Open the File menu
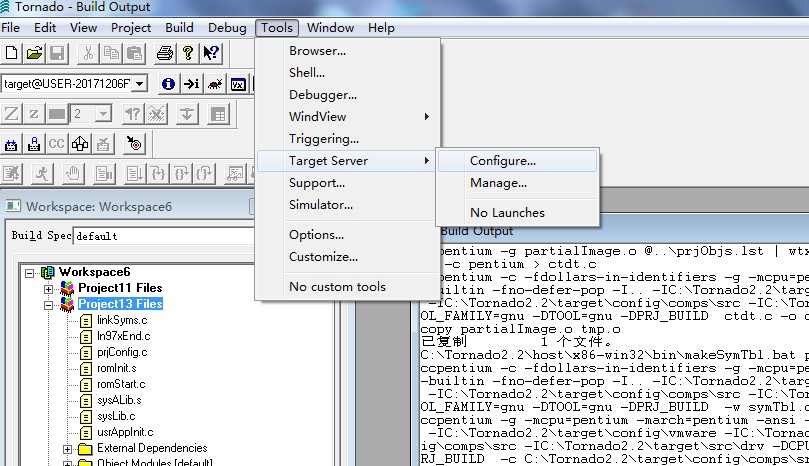The height and width of the screenshot is (466, 809). pyautogui.click(x=11, y=27)
